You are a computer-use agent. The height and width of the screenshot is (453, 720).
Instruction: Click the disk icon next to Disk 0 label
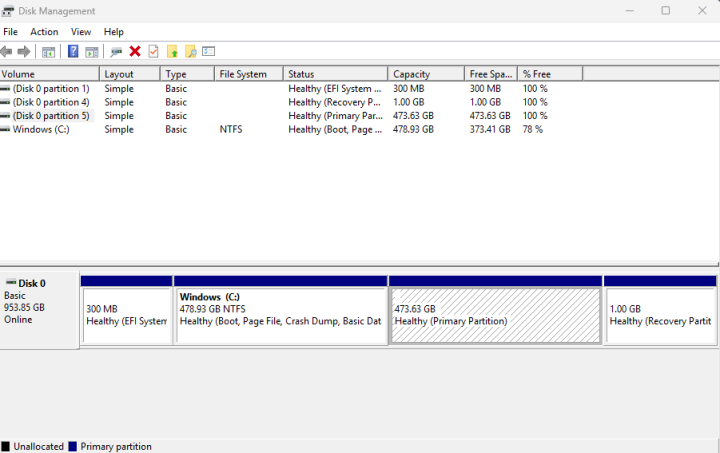[11, 282]
